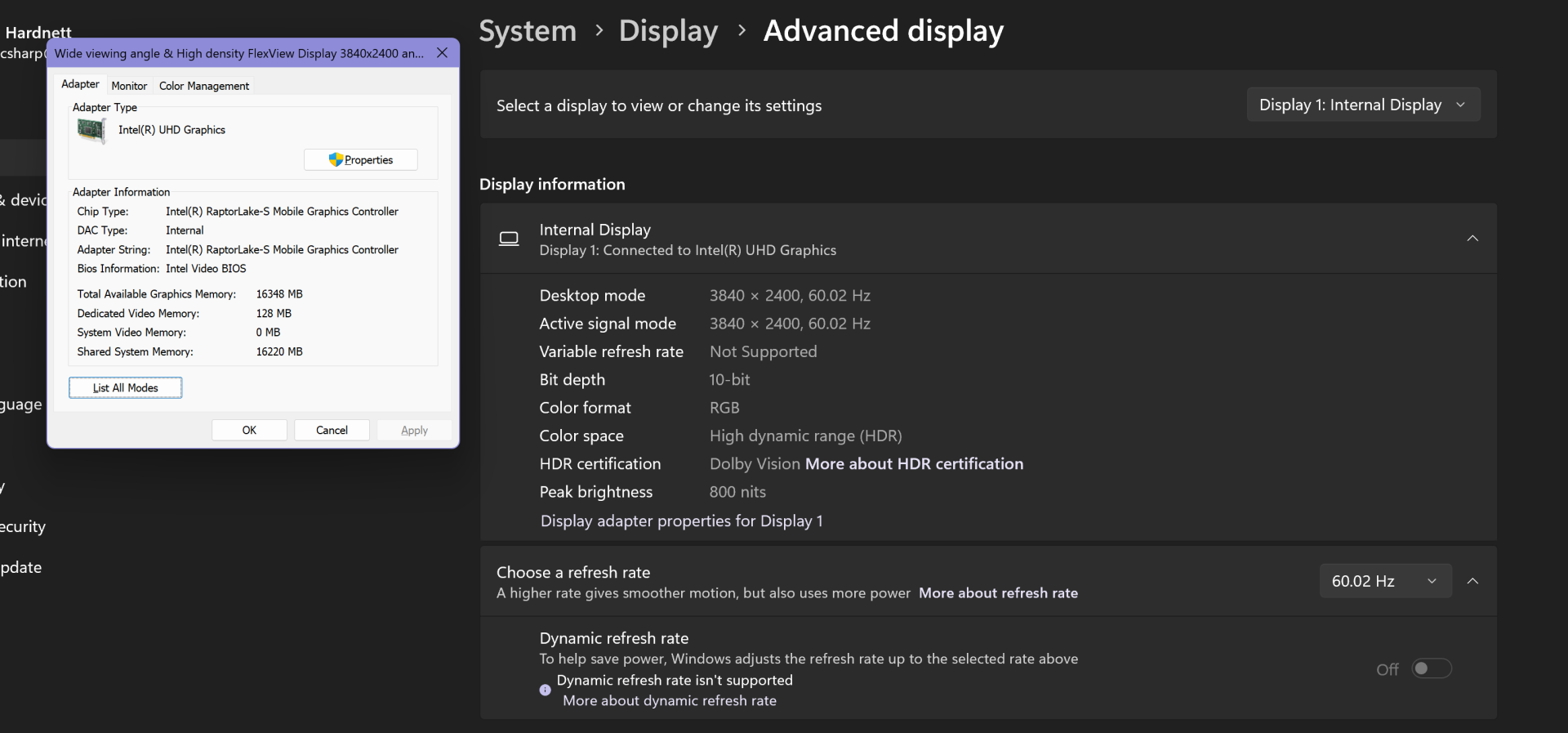Open the 60.02 Hz refresh rate dropdown
This screenshot has width=1568, height=733.
click(1384, 581)
